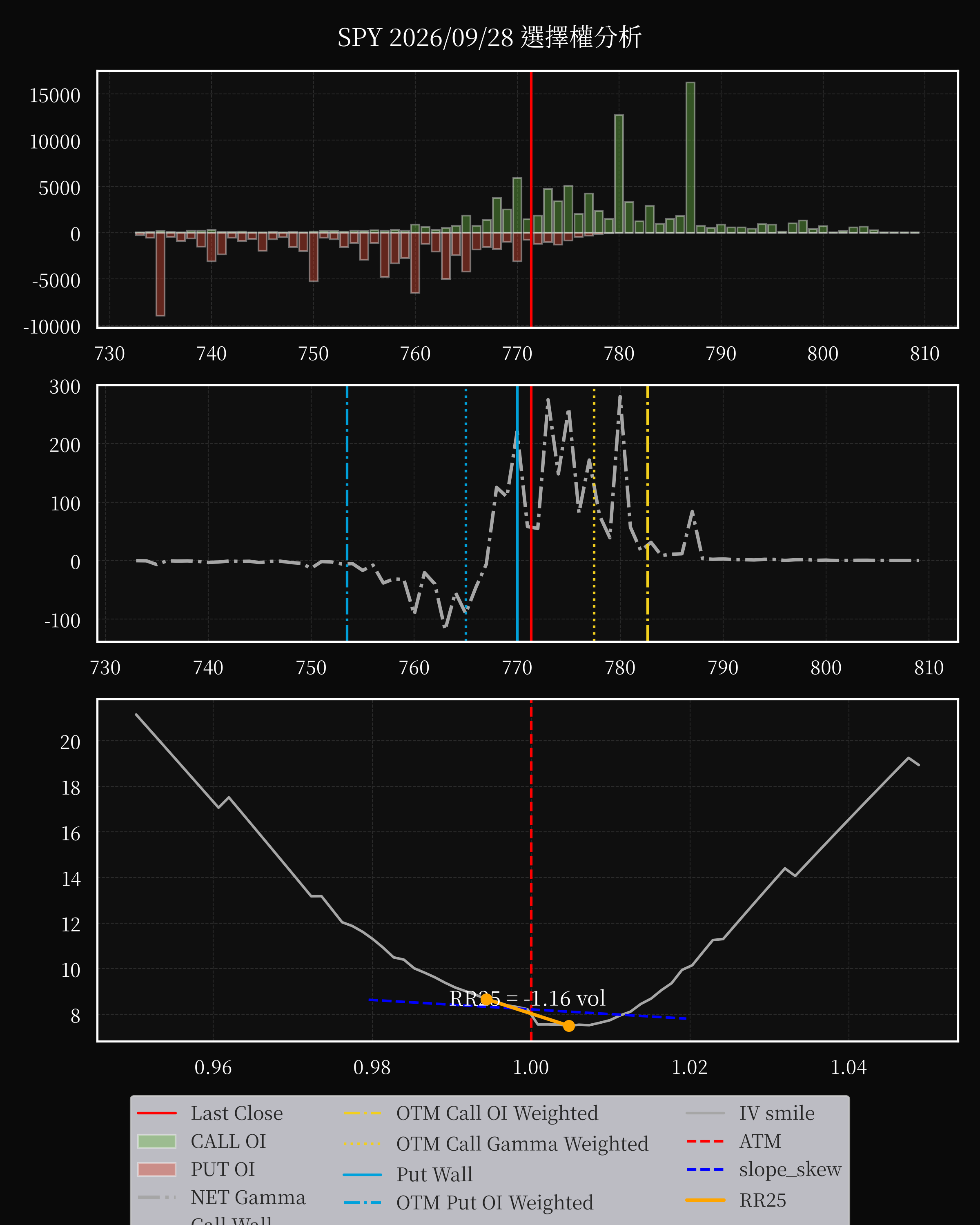Select the "IV smile" legend label
This screenshot has height=1225, width=980.
pyautogui.click(x=777, y=1113)
